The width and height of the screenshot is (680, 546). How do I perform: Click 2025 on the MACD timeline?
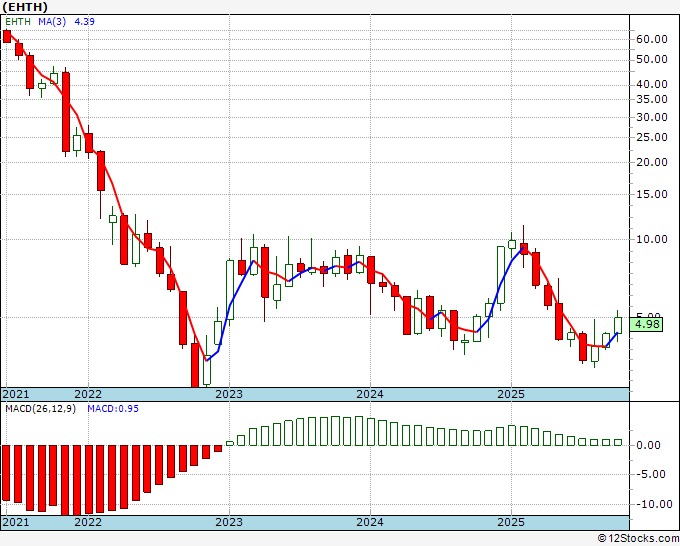(511, 522)
